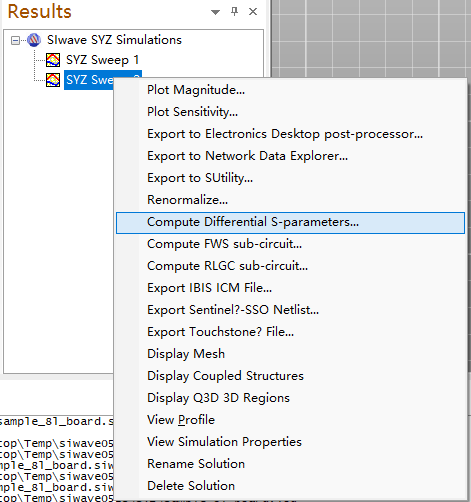This screenshot has height=502, width=471.
Task: Close the Results panel
Action: (x=253, y=12)
